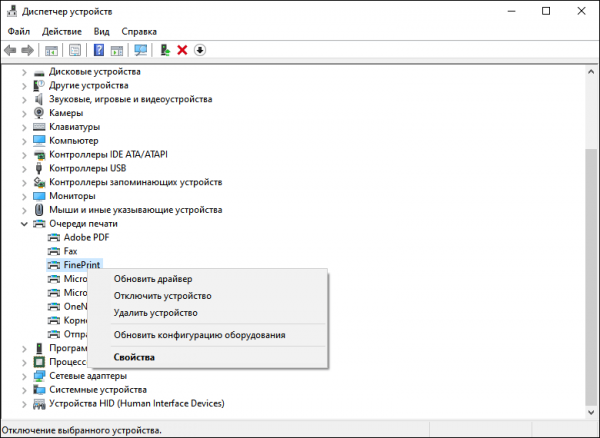Viewport: 600px width, 438px height.
Task: Click the Cameras webcam icon
Action: 39,113
